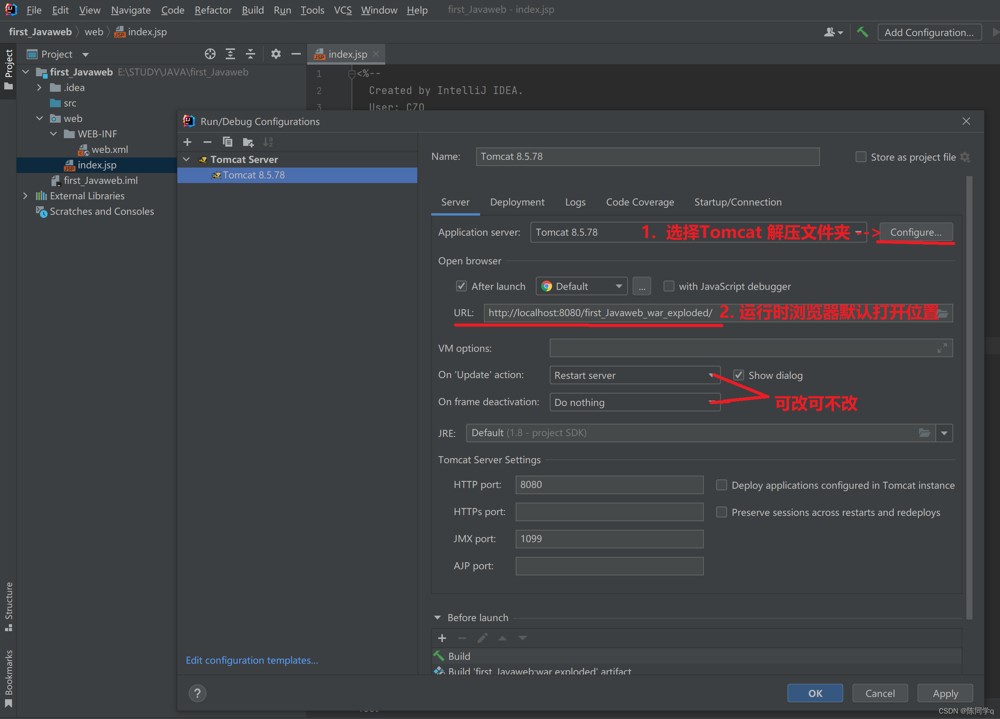
Task: Toggle After launch checkbox
Action: click(x=461, y=286)
